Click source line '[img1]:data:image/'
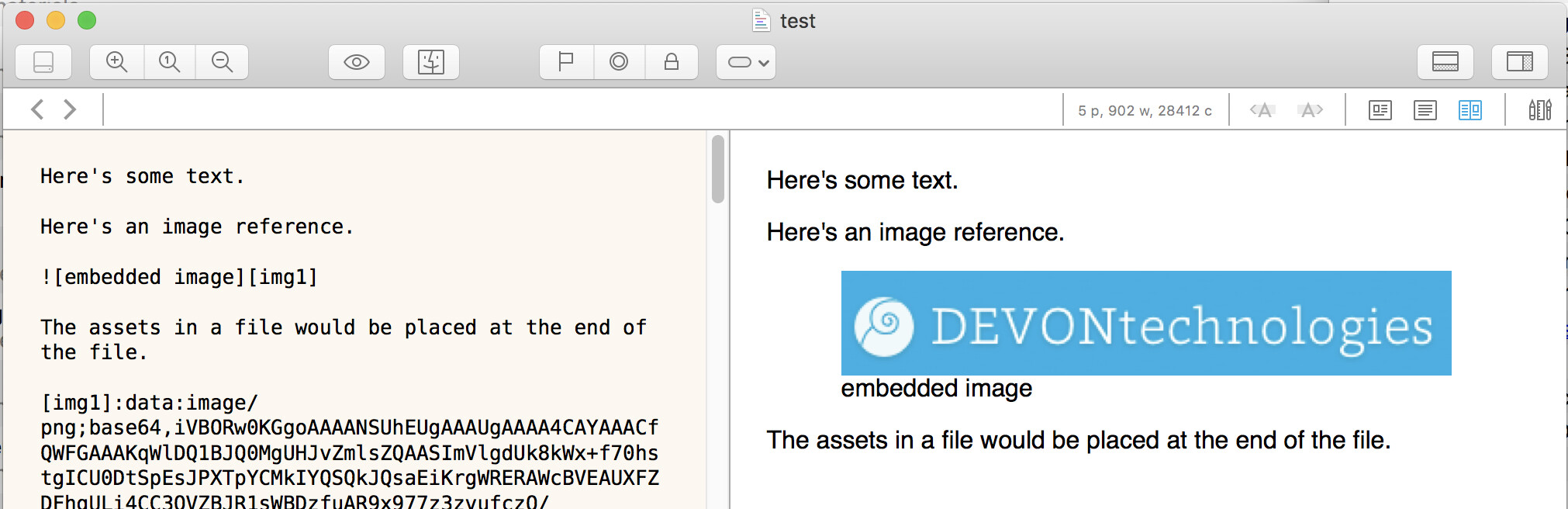The width and height of the screenshot is (1568, 509). tap(149, 403)
